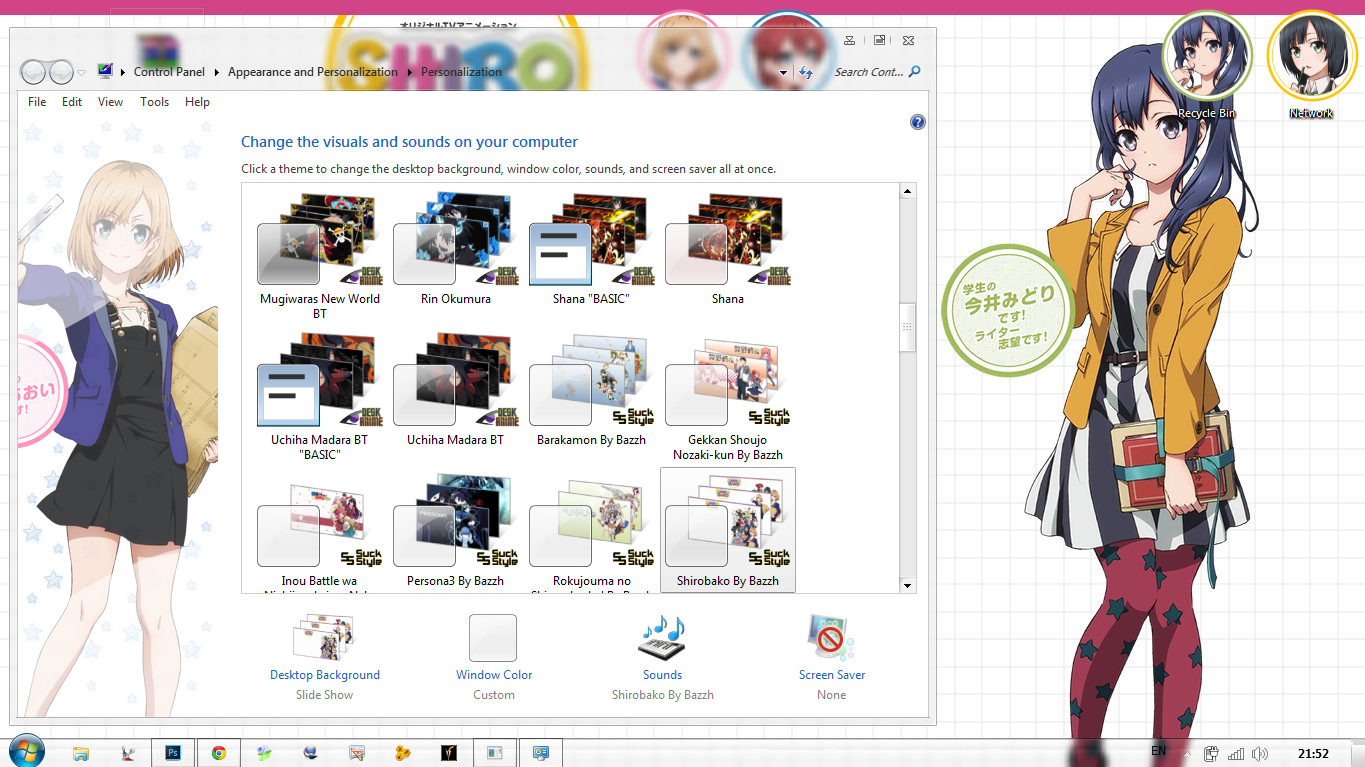The height and width of the screenshot is (767, 1365).
Task: Open the Tools menu
Action: (x=154, y=102)
